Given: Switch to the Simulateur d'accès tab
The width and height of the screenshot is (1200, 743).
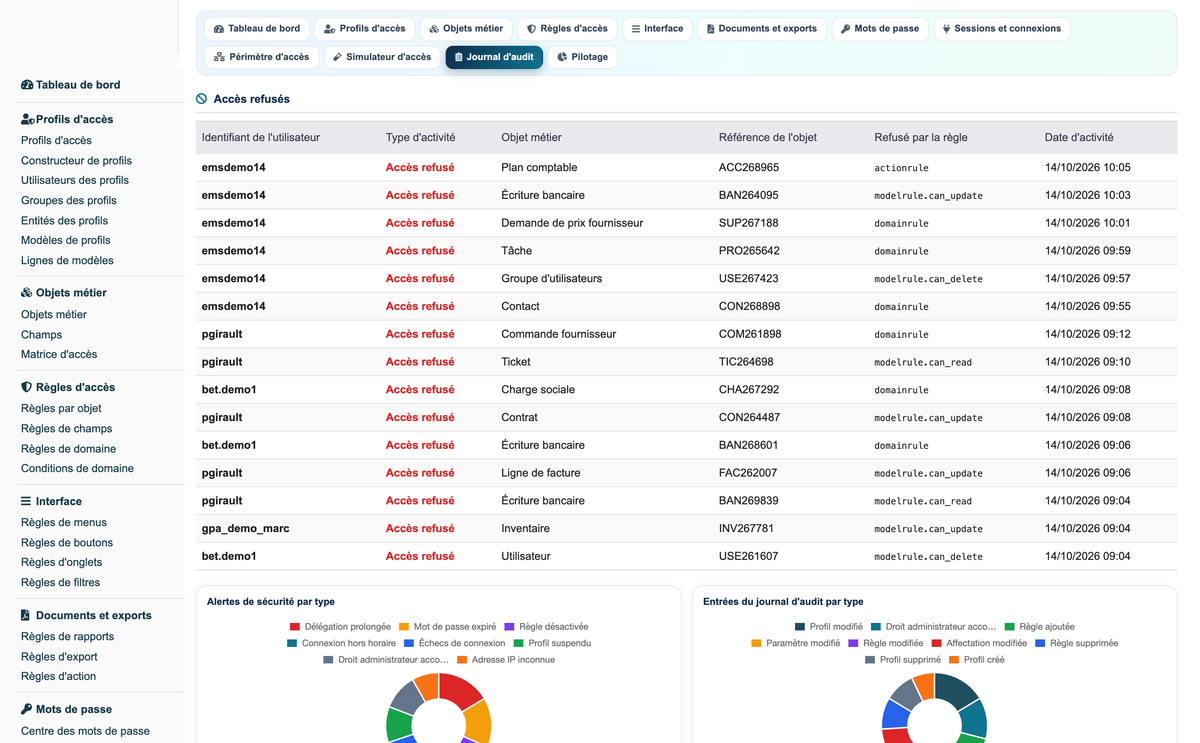Looking at the screenshot, I should (x=382, y=57).
